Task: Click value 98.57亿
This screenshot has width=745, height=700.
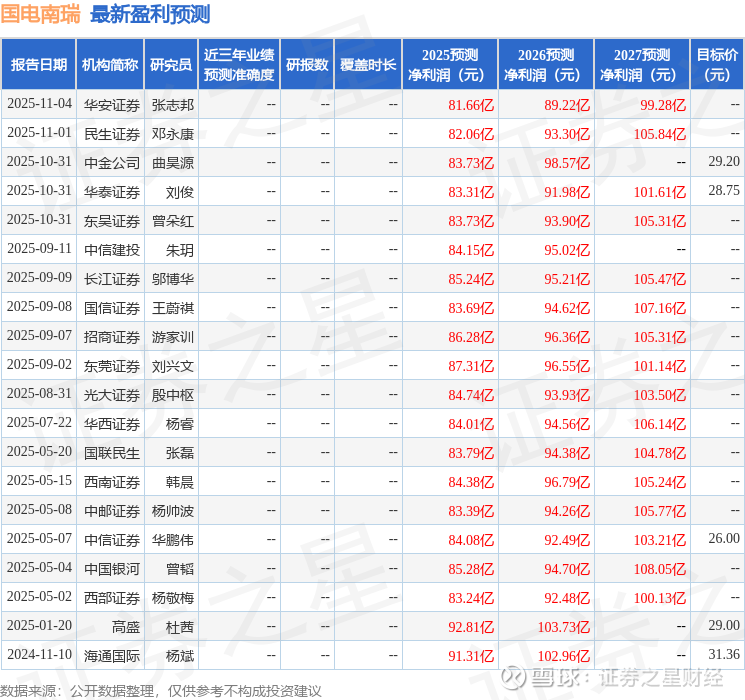Action: coord(567,163)
